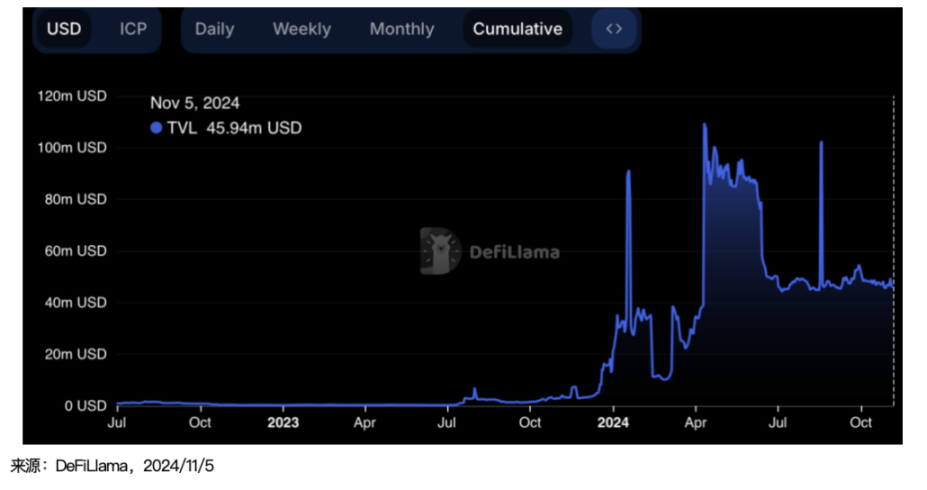The image size is (927, 490).
Task: Select the Daily interval tab
Action: coord(214,29)
